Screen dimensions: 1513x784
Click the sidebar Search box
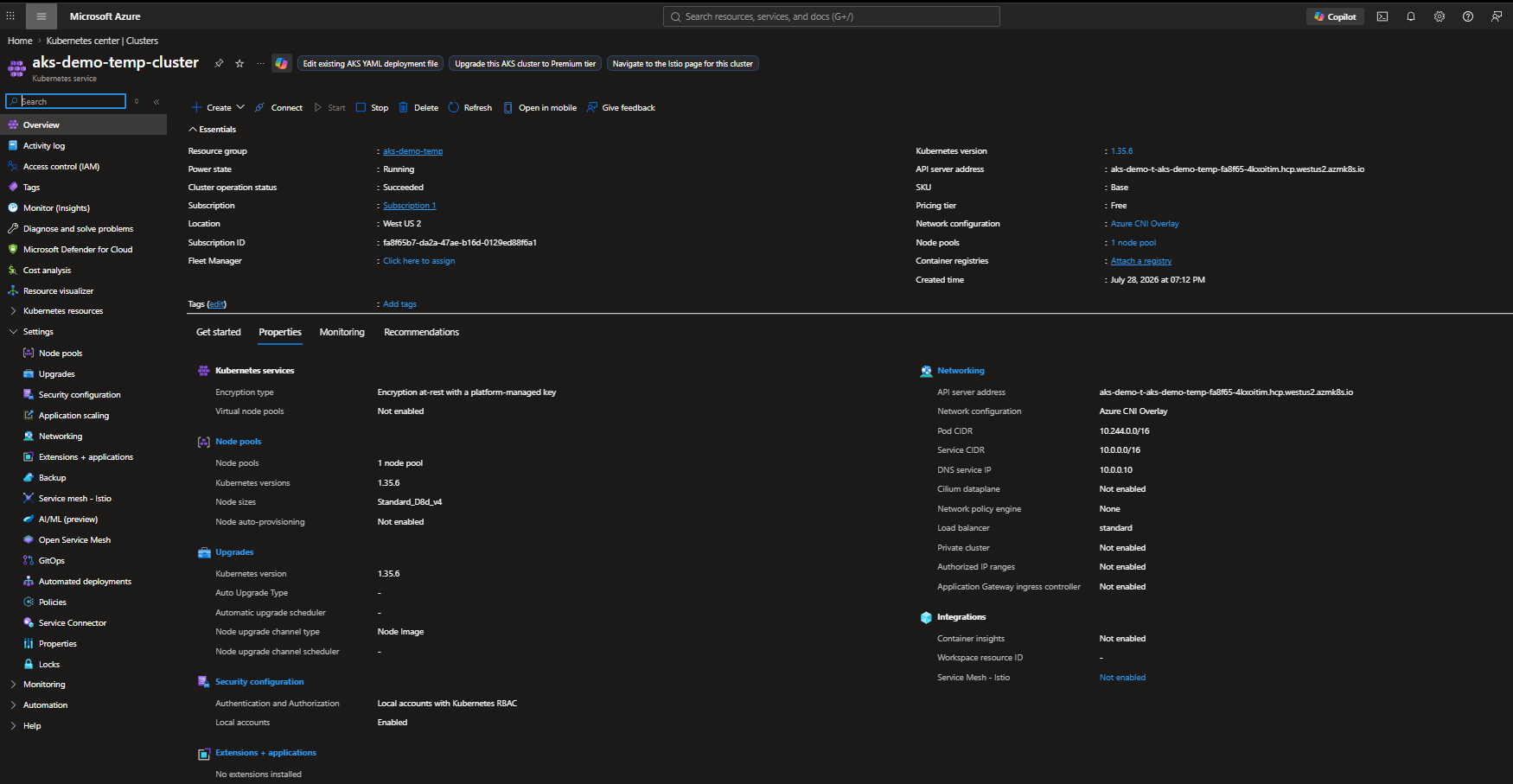pyautogui.click(x=66, y=102)
